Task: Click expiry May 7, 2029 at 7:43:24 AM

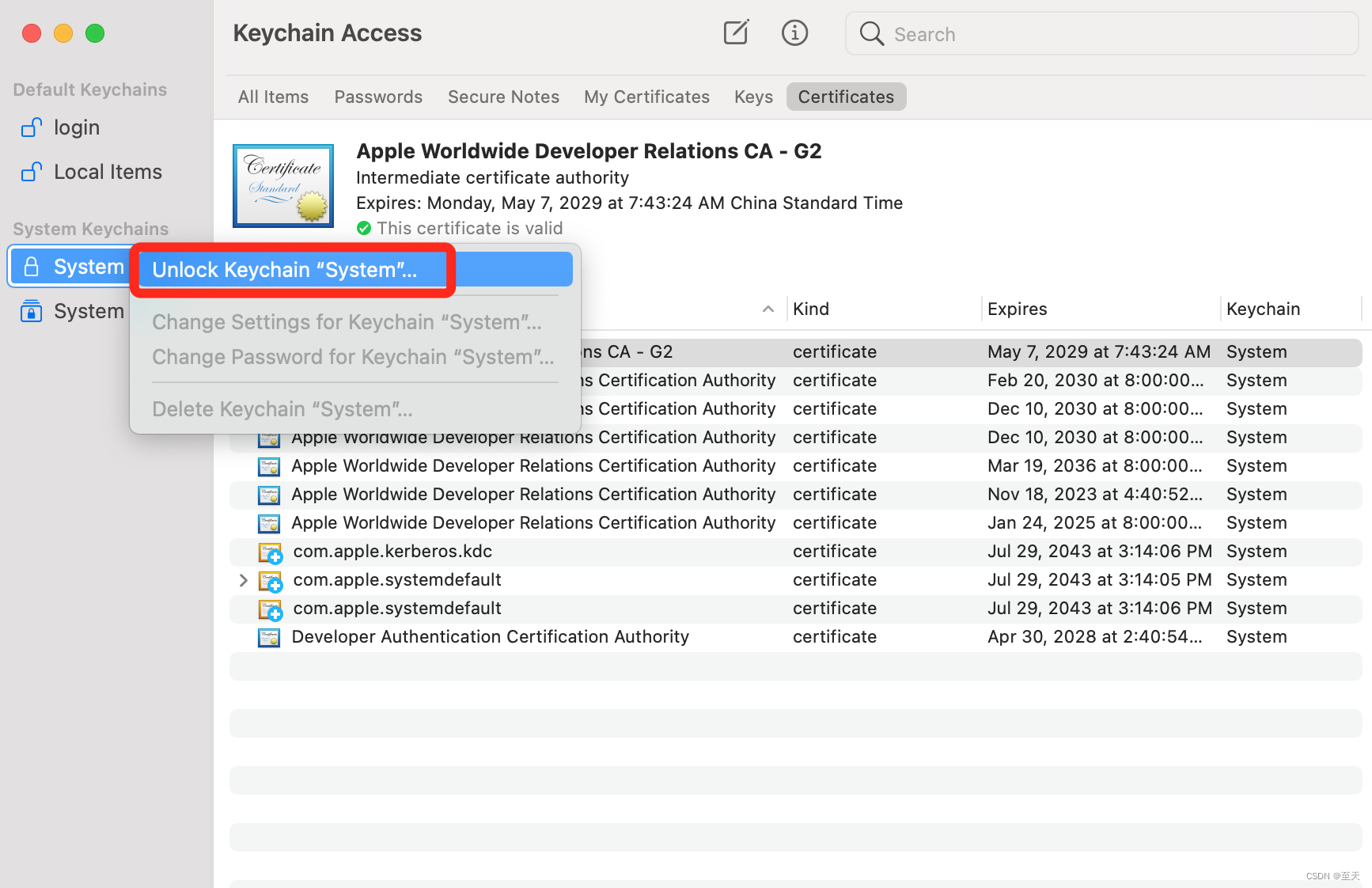Action: click(x=1098, y=351)
